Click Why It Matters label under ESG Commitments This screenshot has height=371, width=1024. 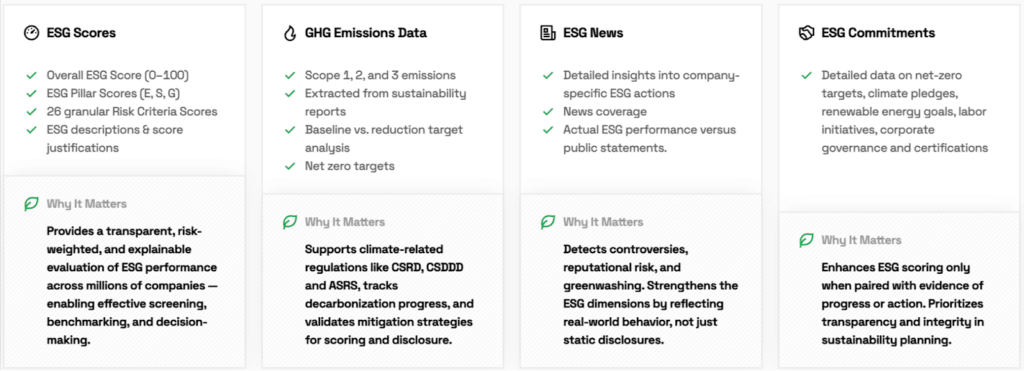[x=861, y=240]
